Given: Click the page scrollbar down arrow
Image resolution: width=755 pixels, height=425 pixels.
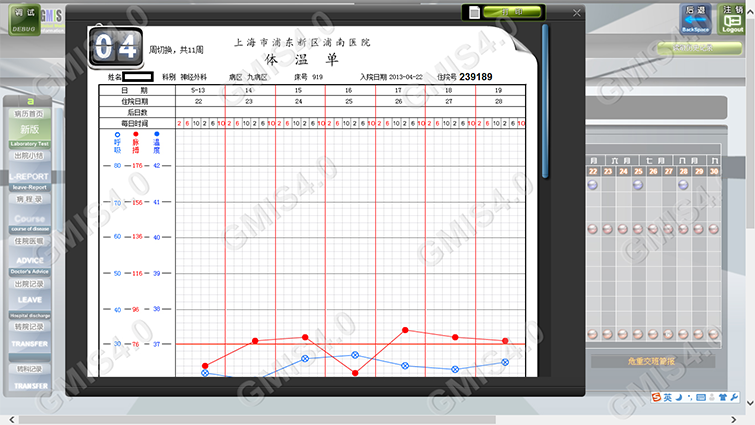Looking at the screenshot, I should (750, 403).
